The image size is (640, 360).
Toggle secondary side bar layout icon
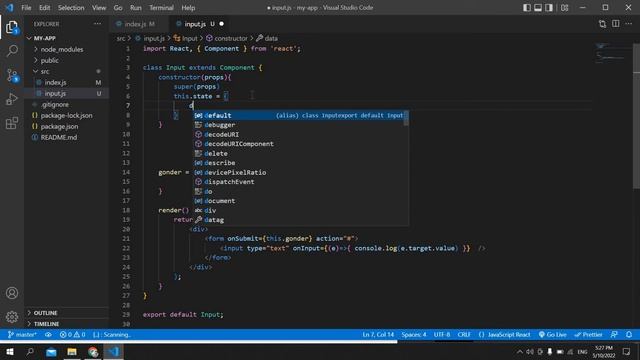coord(549,7)
